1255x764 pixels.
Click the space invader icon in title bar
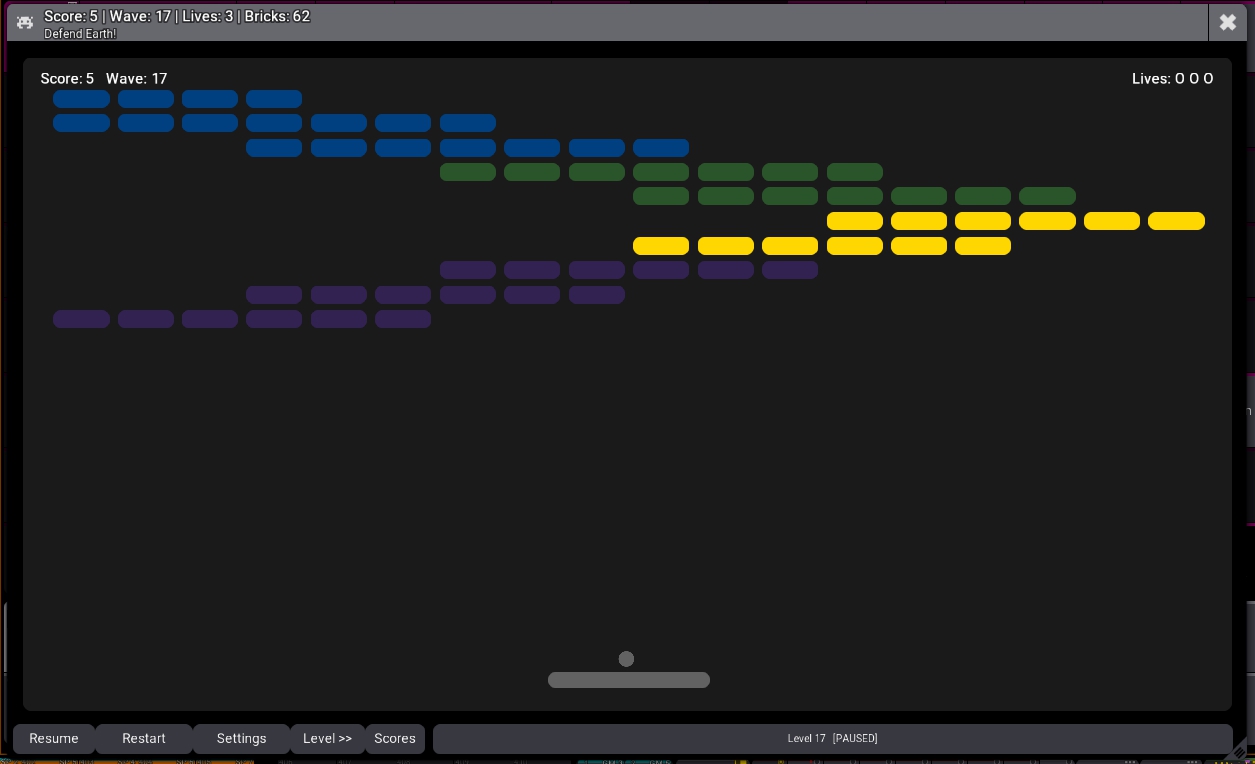coord(25,22)
